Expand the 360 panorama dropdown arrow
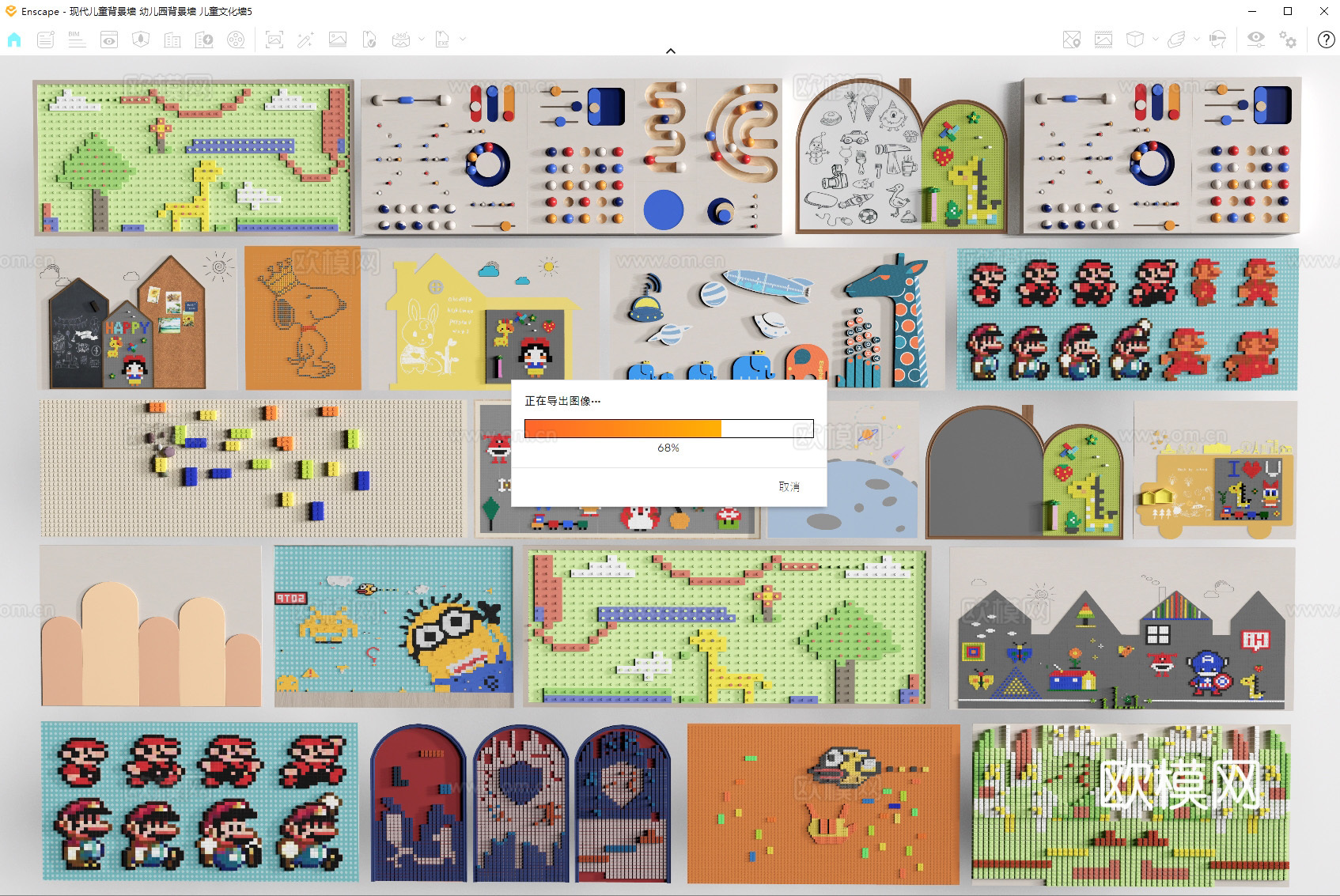Viewport: 1340px width, 896px height. [x=422, y=39]
